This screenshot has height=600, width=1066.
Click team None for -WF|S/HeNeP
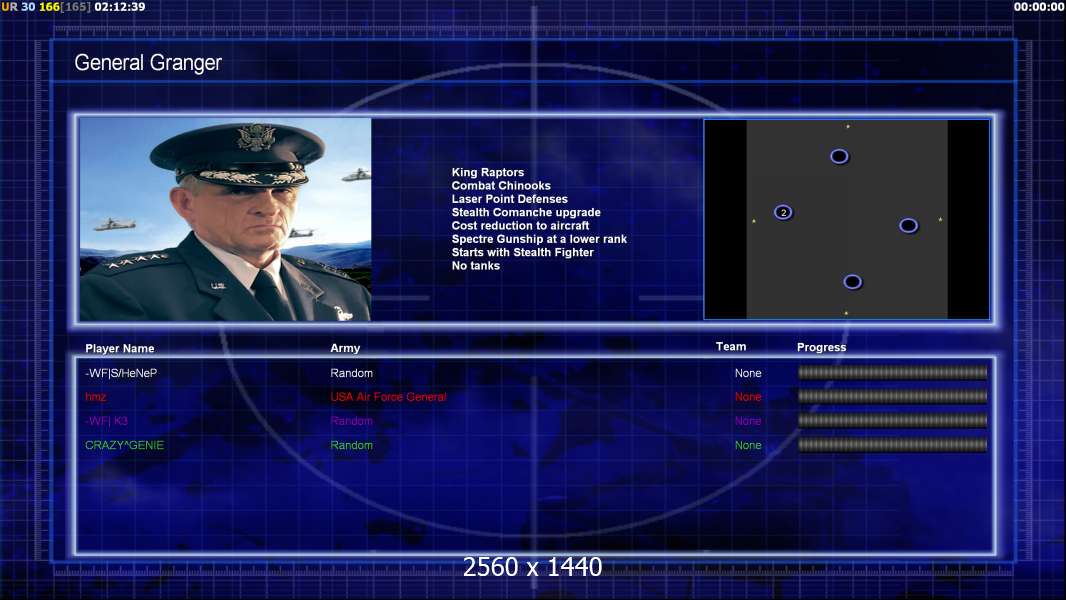[748, 373]
